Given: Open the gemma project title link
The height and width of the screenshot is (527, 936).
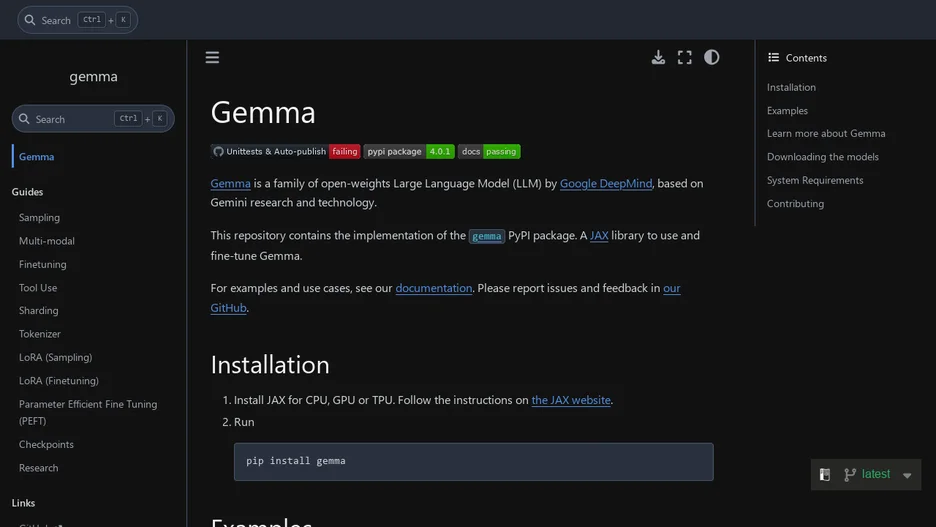Looking at the screenshot, I should coord(93,76).
